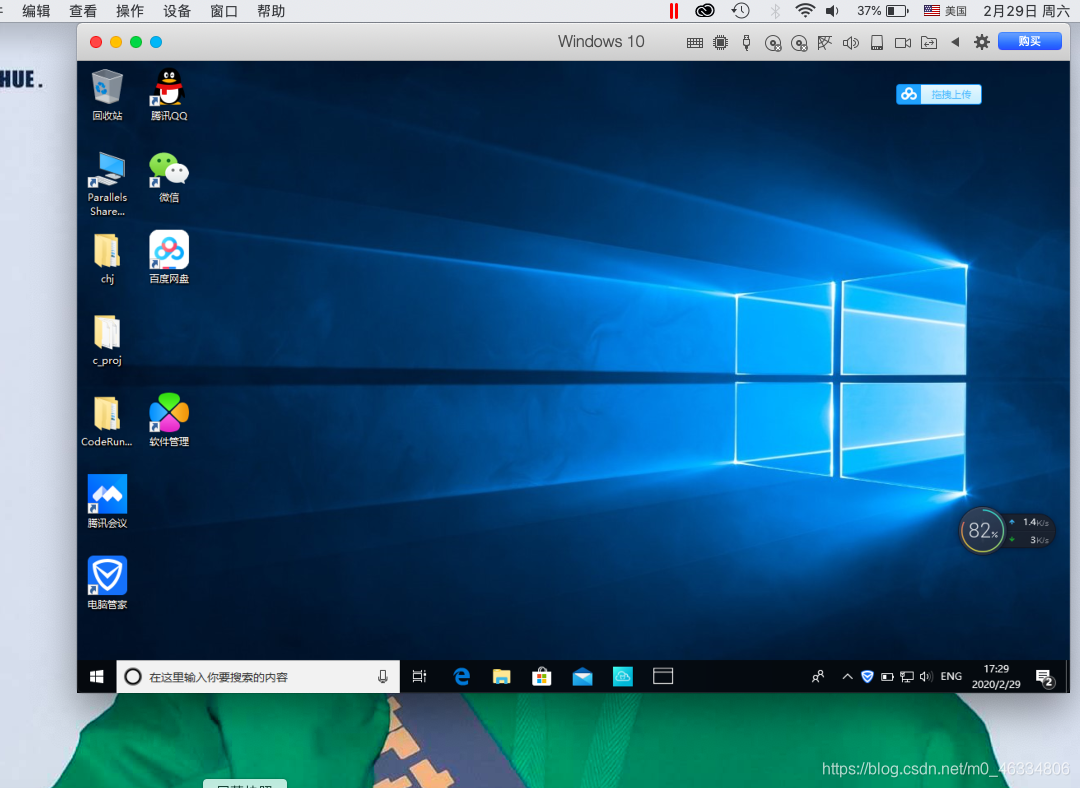This screenshot has width=1080, height=788.
Task: Click the Baidu 拖拽上传 upload widget
Action: pyautogui.click(x=939, y=94)
